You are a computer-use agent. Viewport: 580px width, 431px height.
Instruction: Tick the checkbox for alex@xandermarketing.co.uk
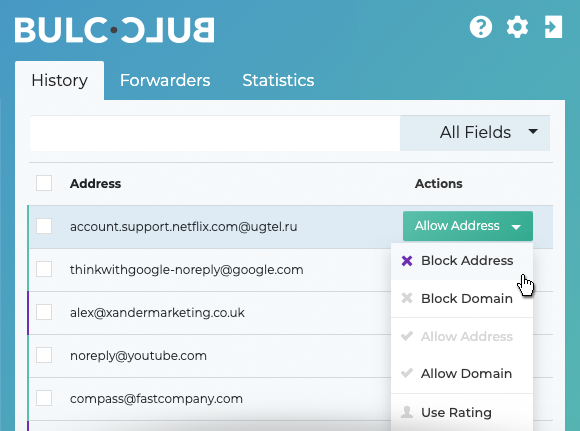point(44,312)
